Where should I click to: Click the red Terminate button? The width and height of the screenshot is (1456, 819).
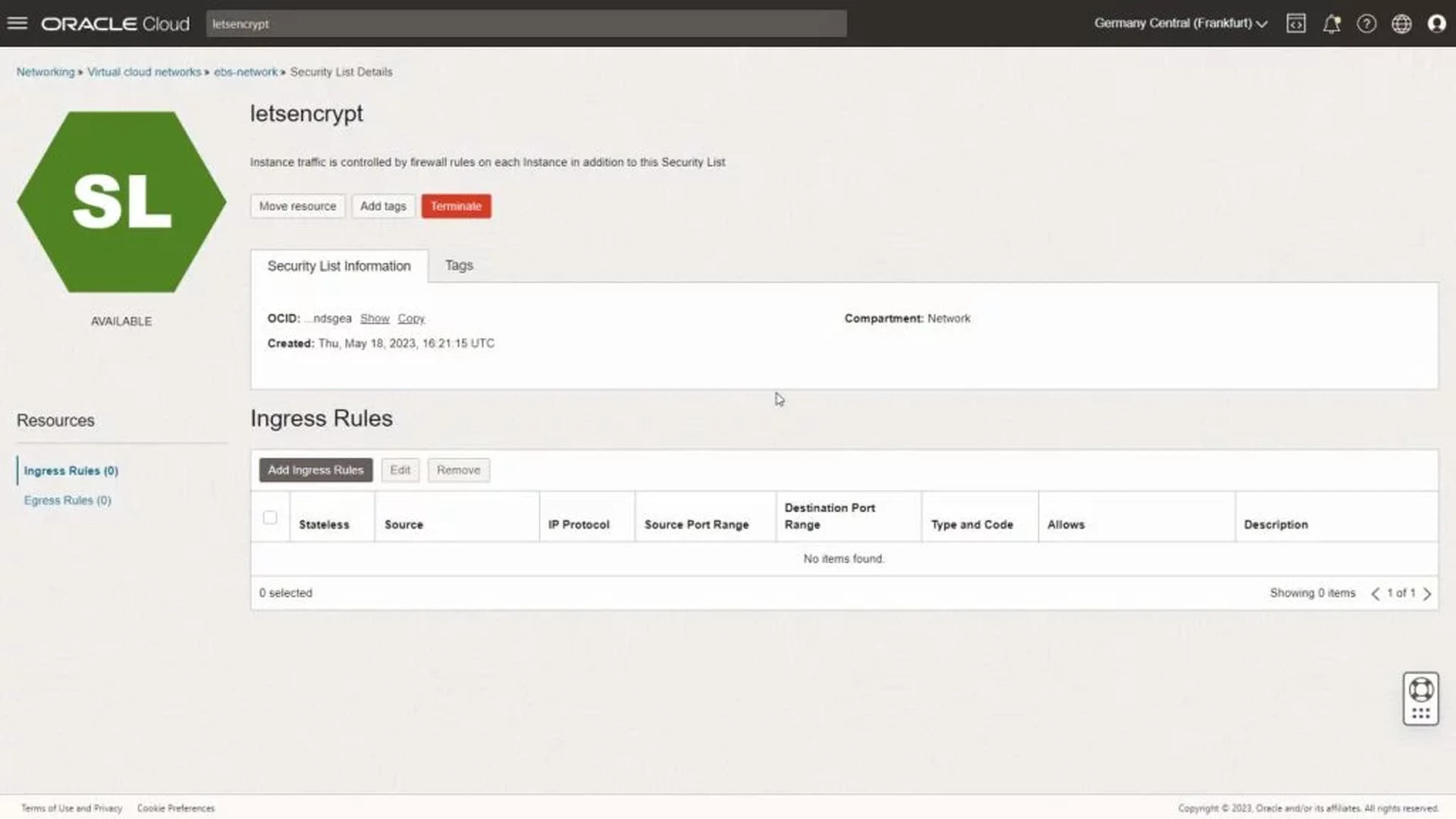tap(456, 206)
